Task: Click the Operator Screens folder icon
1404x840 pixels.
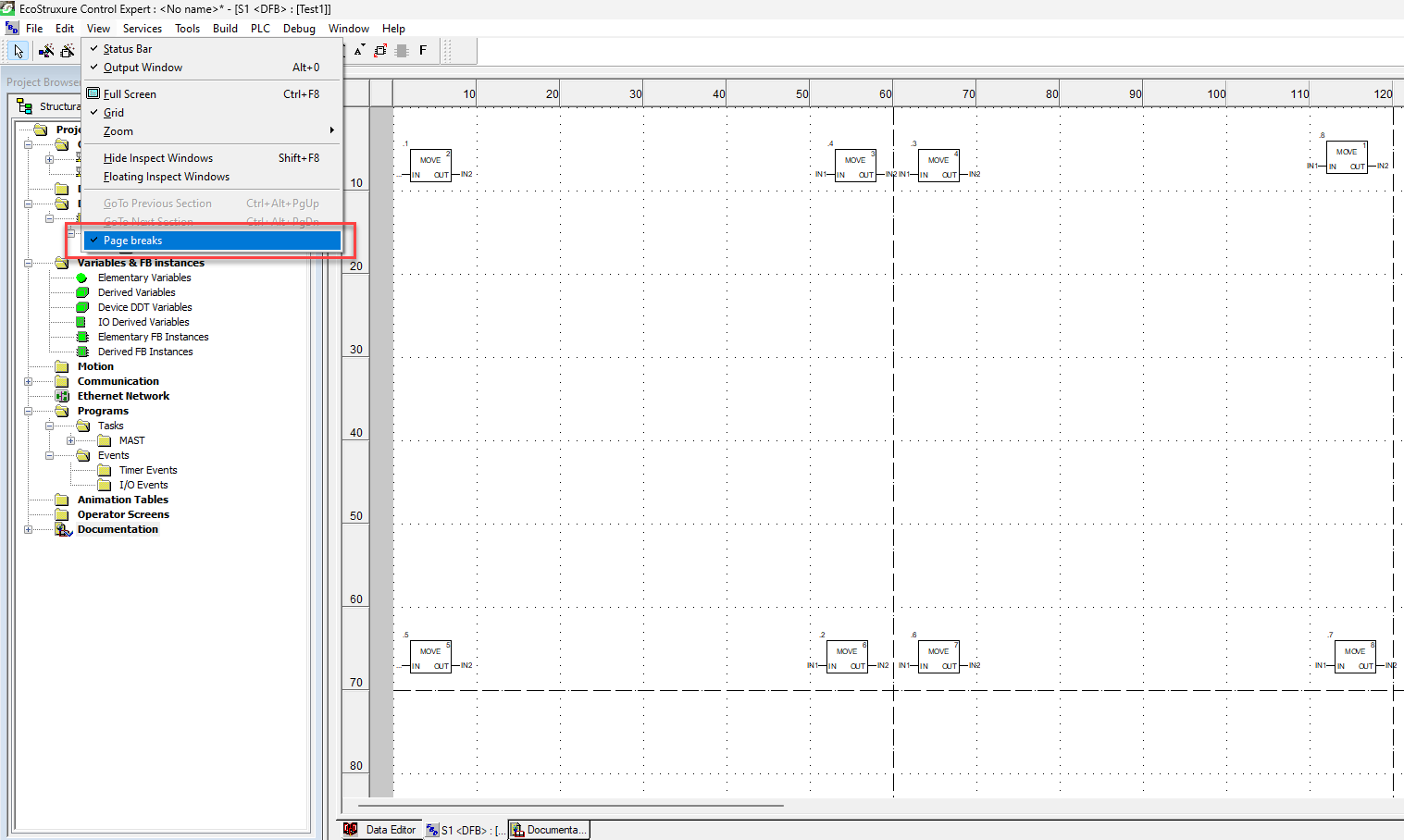Action: 62,514
